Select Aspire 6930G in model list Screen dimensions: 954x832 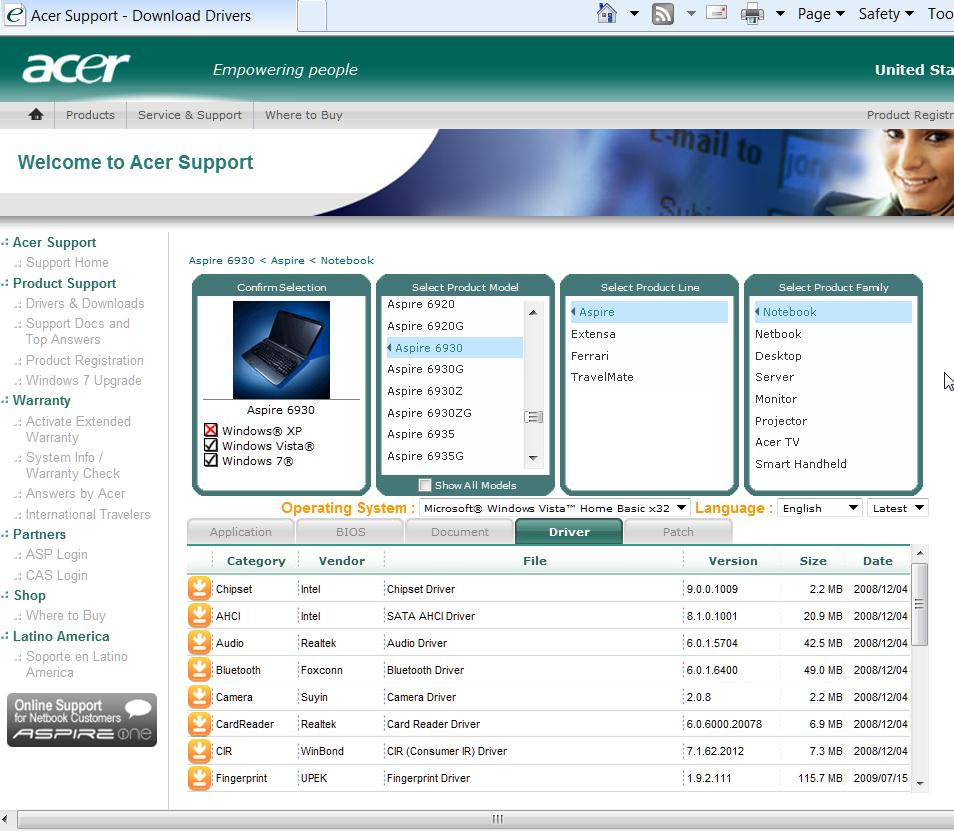click(452, 369)
